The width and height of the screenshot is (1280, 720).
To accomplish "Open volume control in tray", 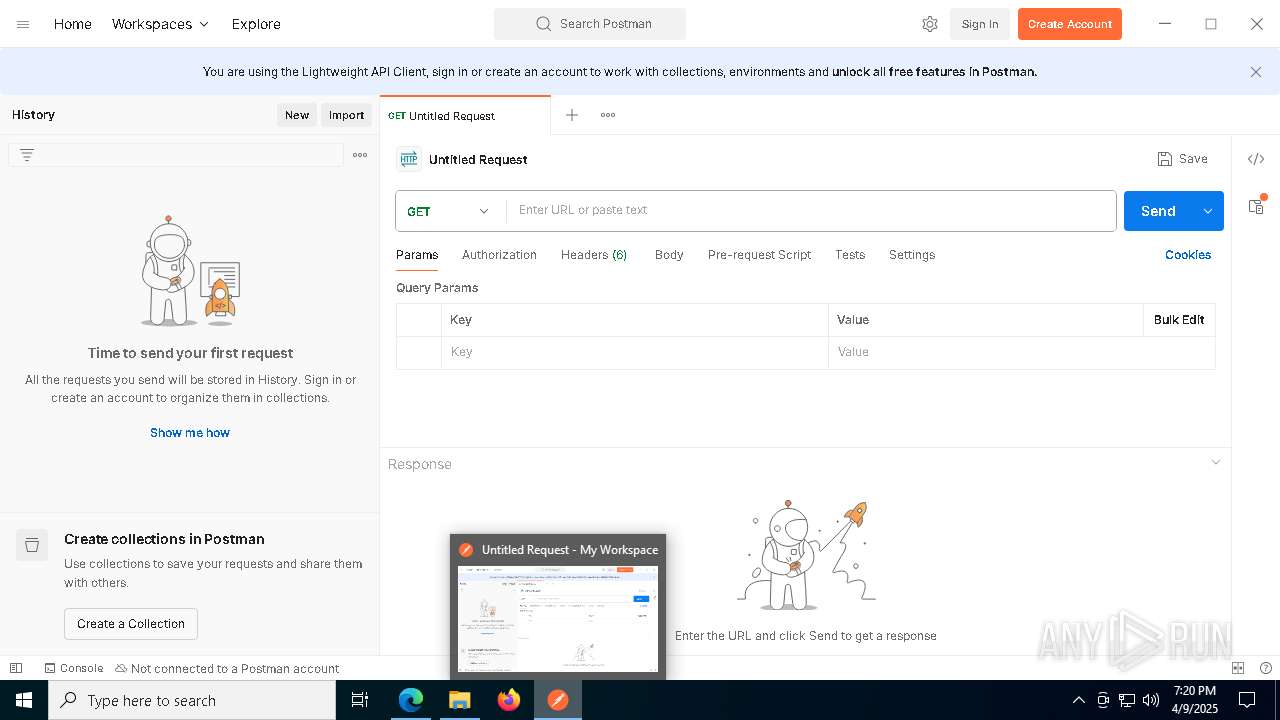I will coord(1151,700).
